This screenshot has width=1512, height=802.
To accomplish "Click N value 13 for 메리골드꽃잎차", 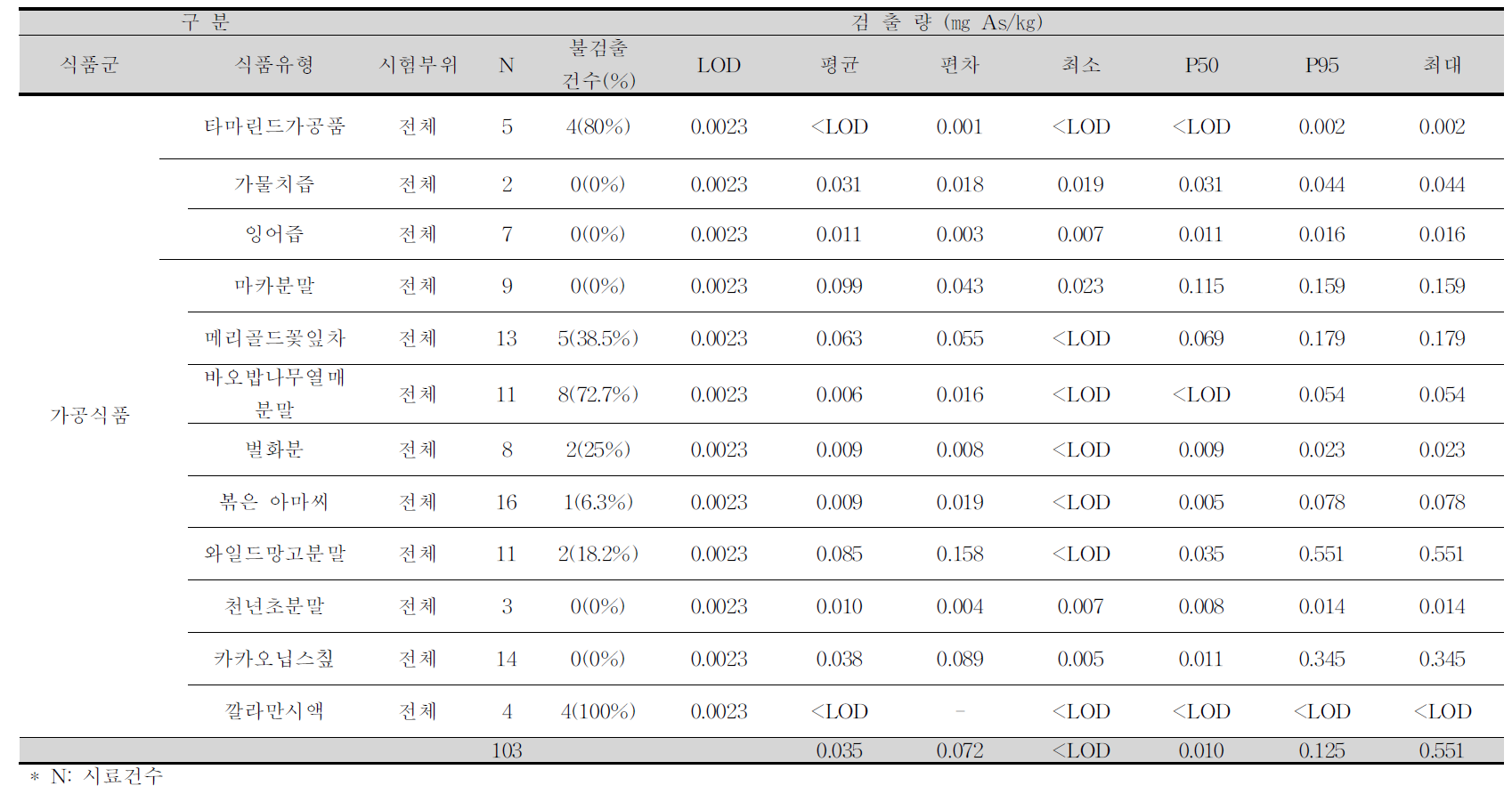I will (507, 338).
